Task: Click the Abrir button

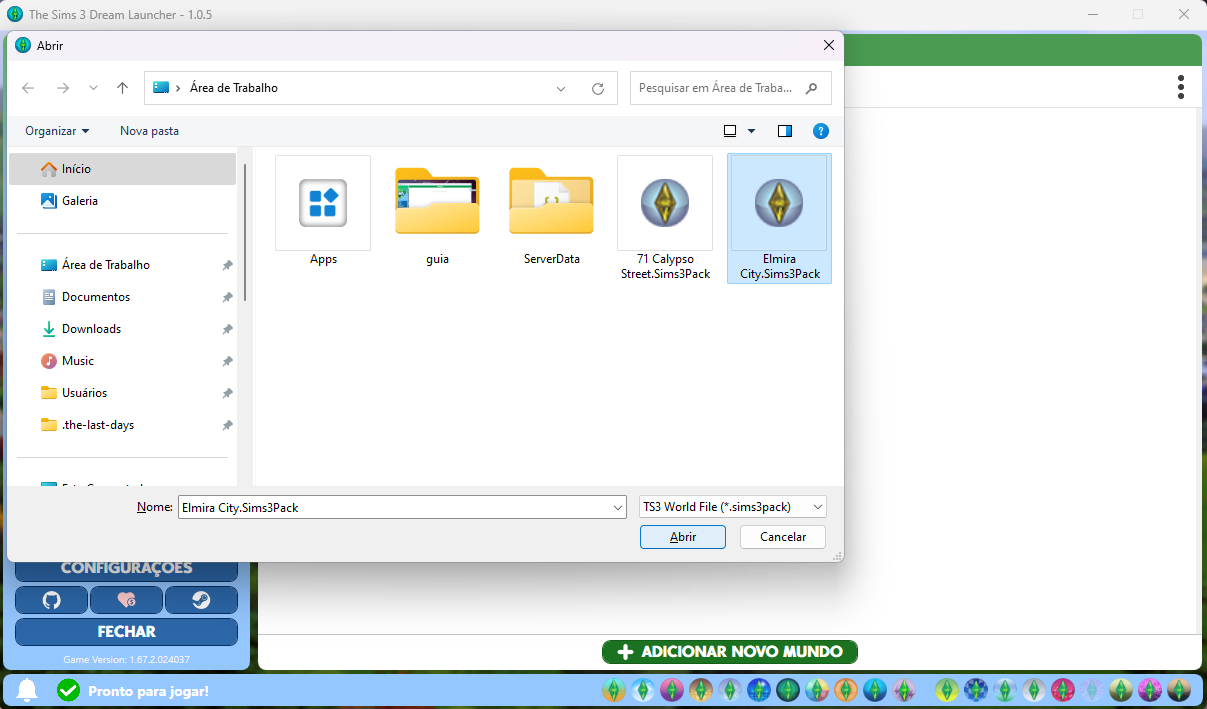Action: 683,537
